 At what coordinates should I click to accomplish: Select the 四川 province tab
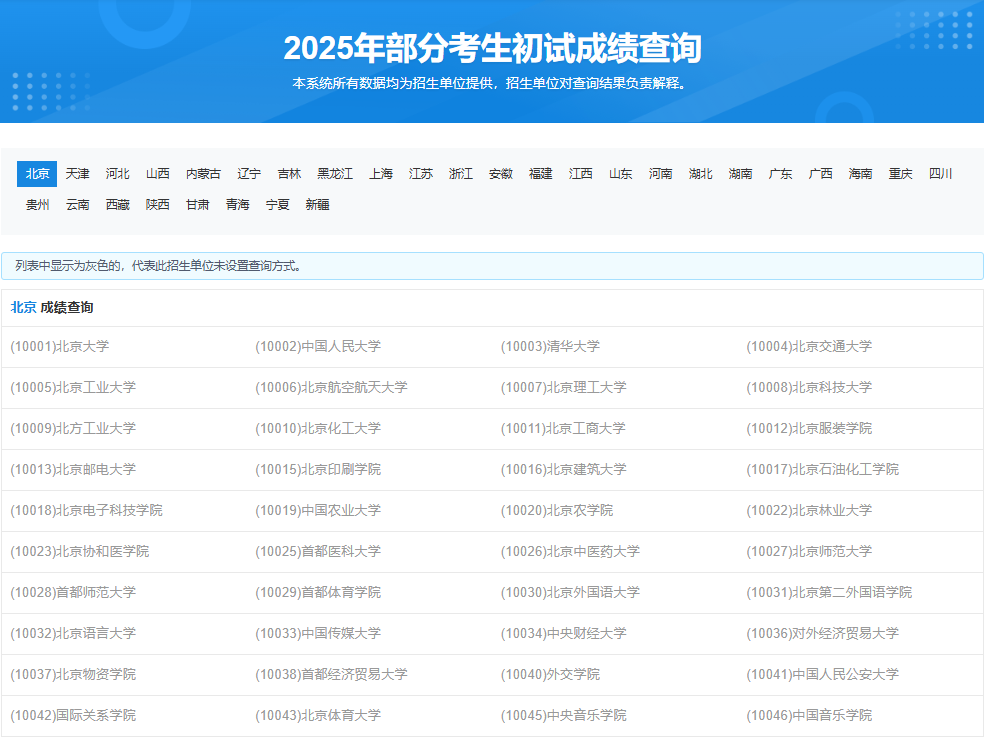pos(941,174)
